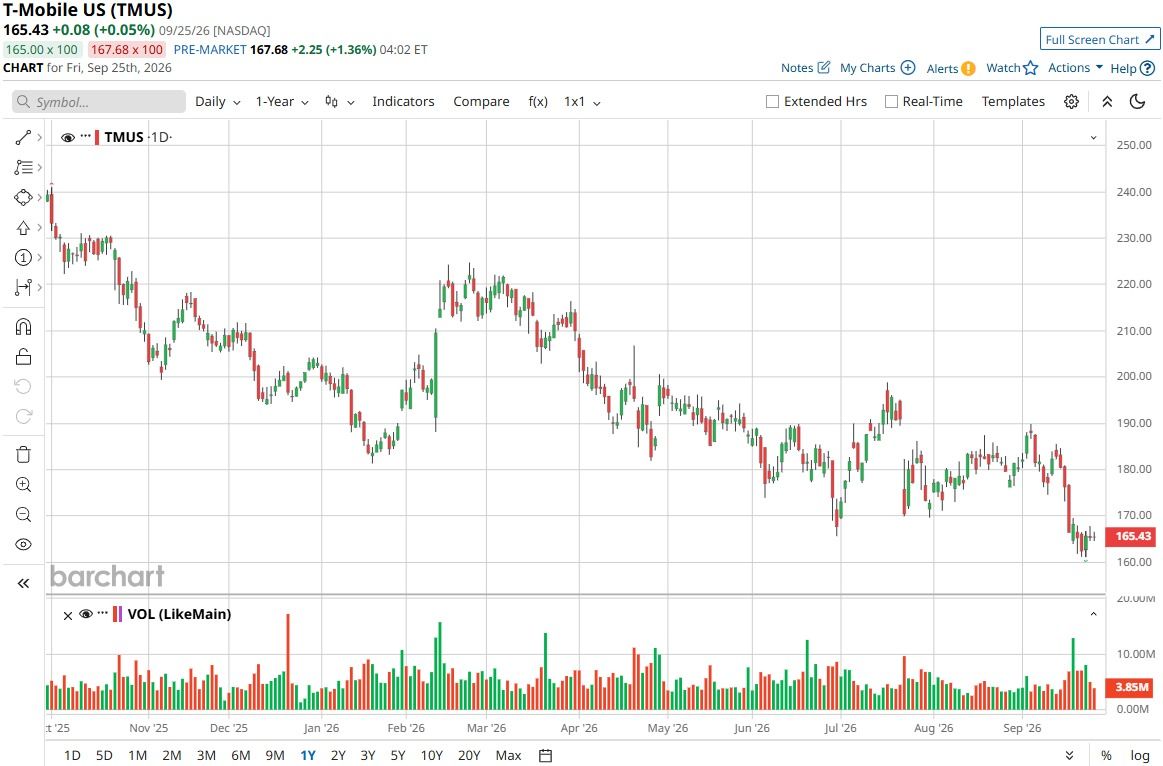Viewport: 1163px width, 766px height.
Task: Open the Indicators menu
Action: (403, 102)
